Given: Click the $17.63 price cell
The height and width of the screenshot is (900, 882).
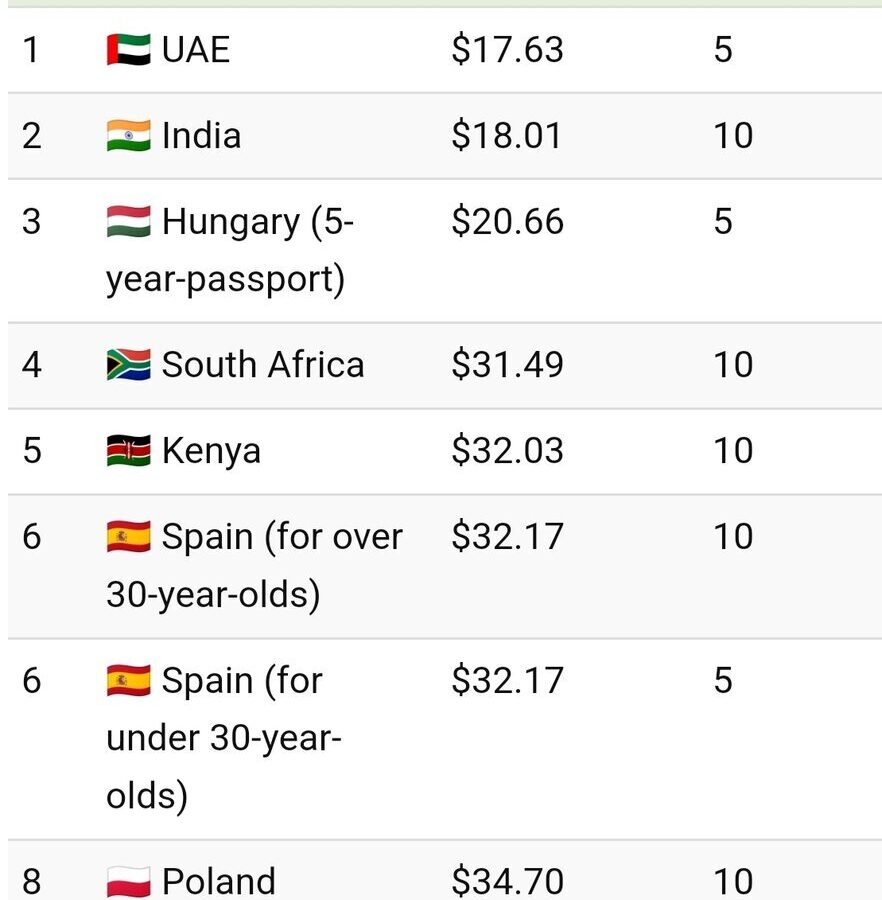Looking at the screenshot, I should (507, 49).
